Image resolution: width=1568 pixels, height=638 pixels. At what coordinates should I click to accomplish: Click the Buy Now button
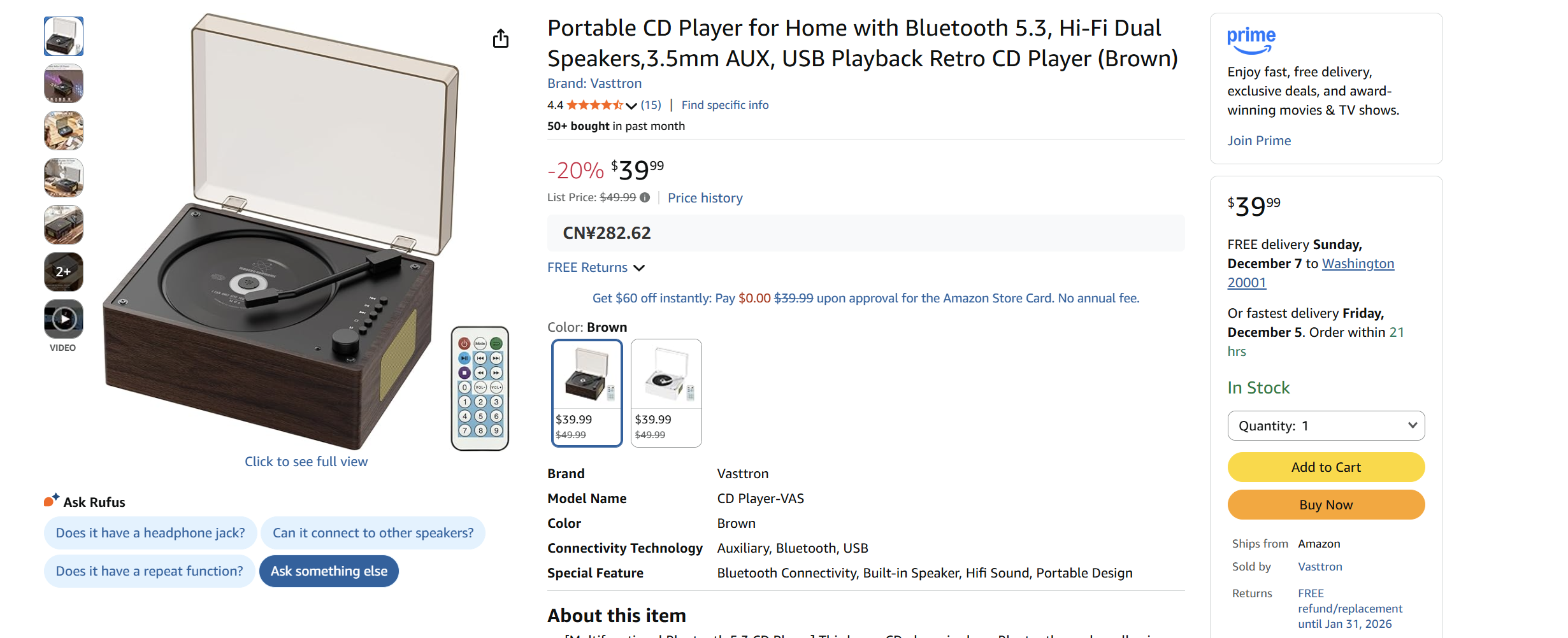1325,504
